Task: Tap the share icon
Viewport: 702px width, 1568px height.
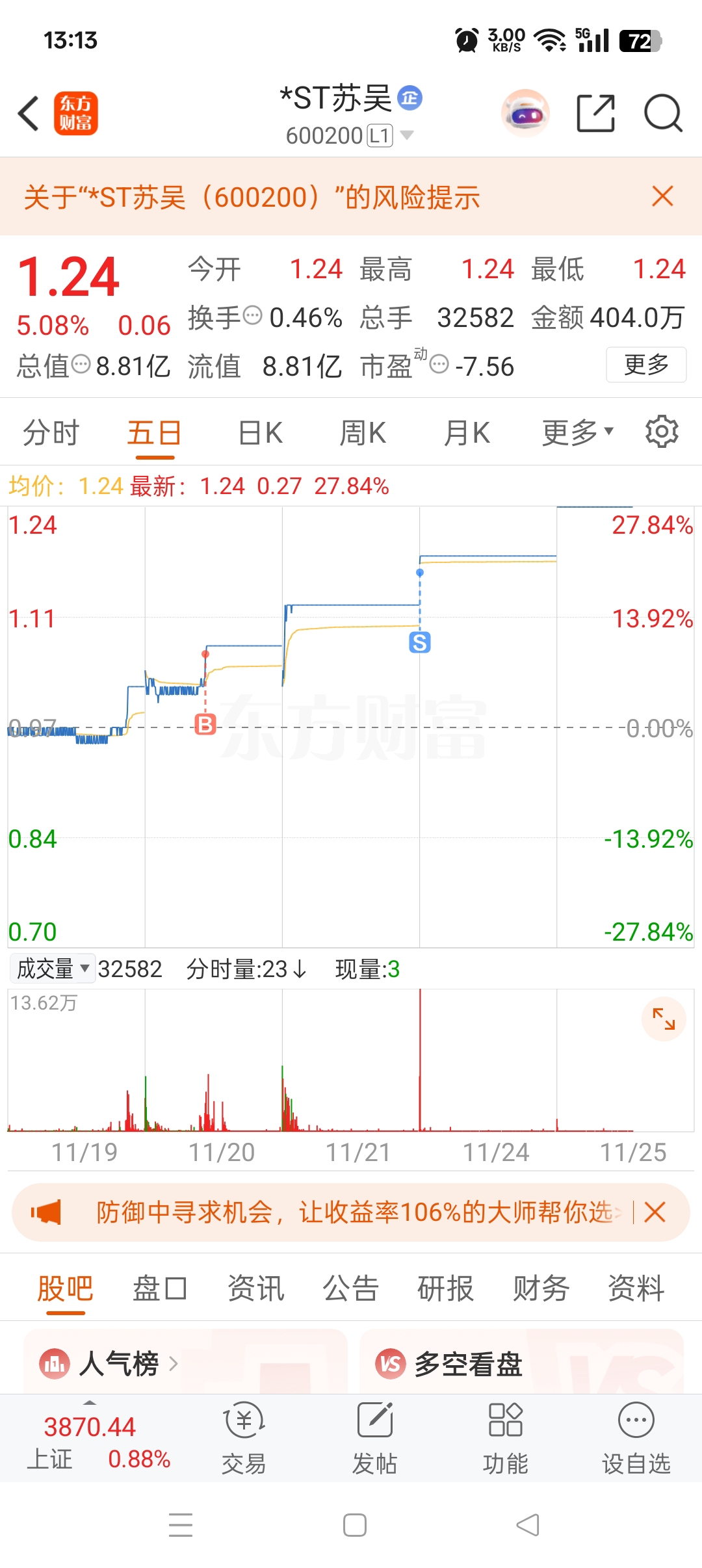Action: (x=596, y=113)
